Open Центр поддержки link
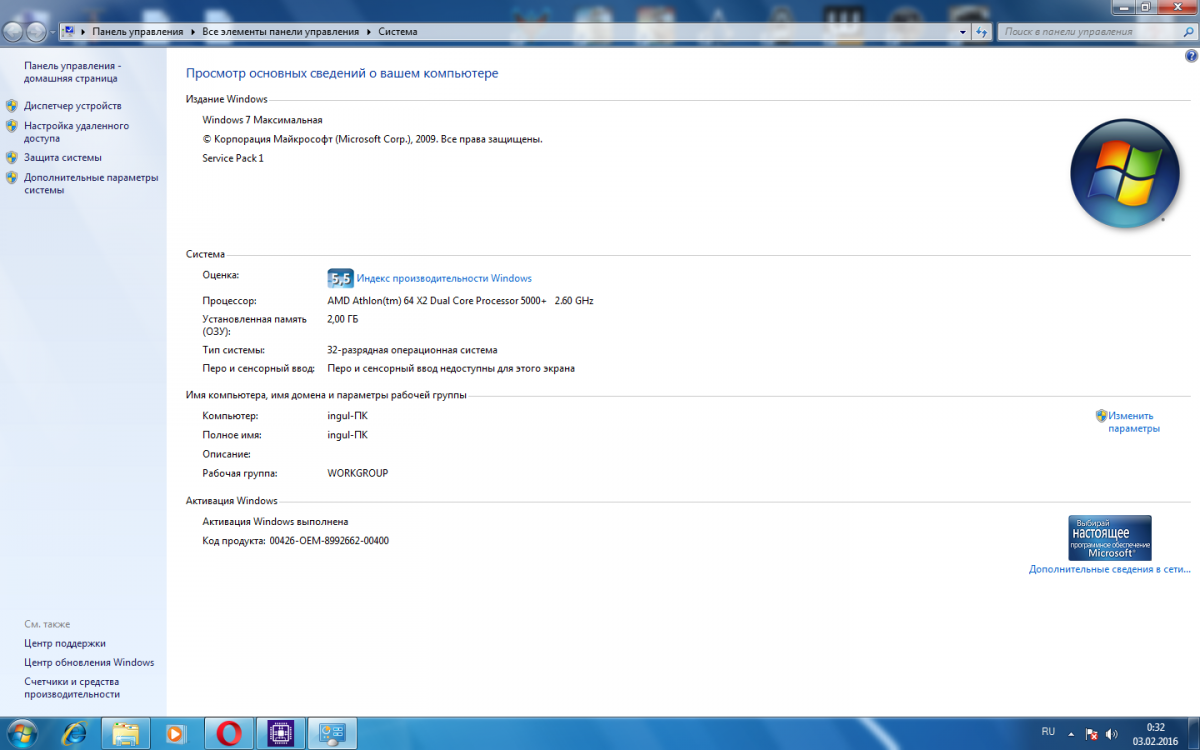 click(65, 643)
